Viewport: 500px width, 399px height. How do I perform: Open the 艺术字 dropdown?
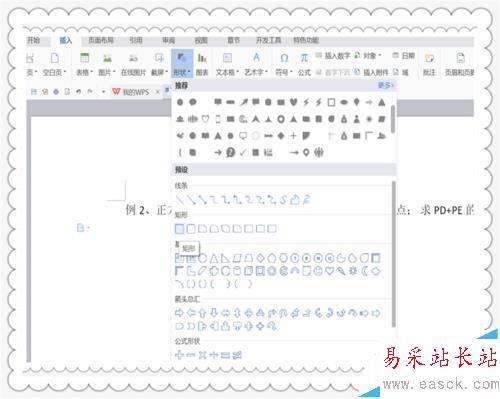point(256,64)
